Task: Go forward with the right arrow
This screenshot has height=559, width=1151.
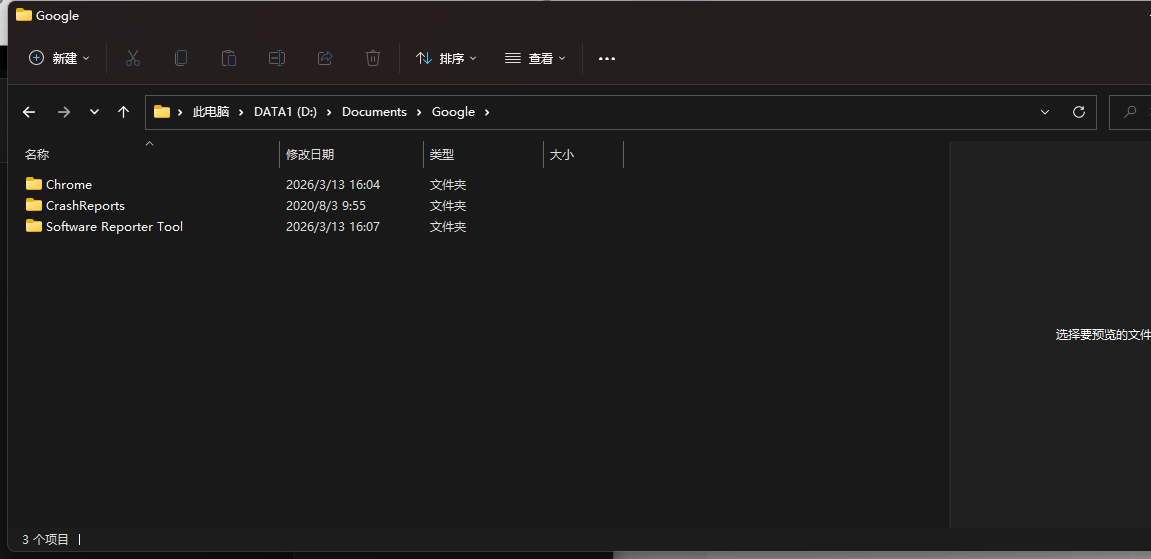Action: point(64,112)
